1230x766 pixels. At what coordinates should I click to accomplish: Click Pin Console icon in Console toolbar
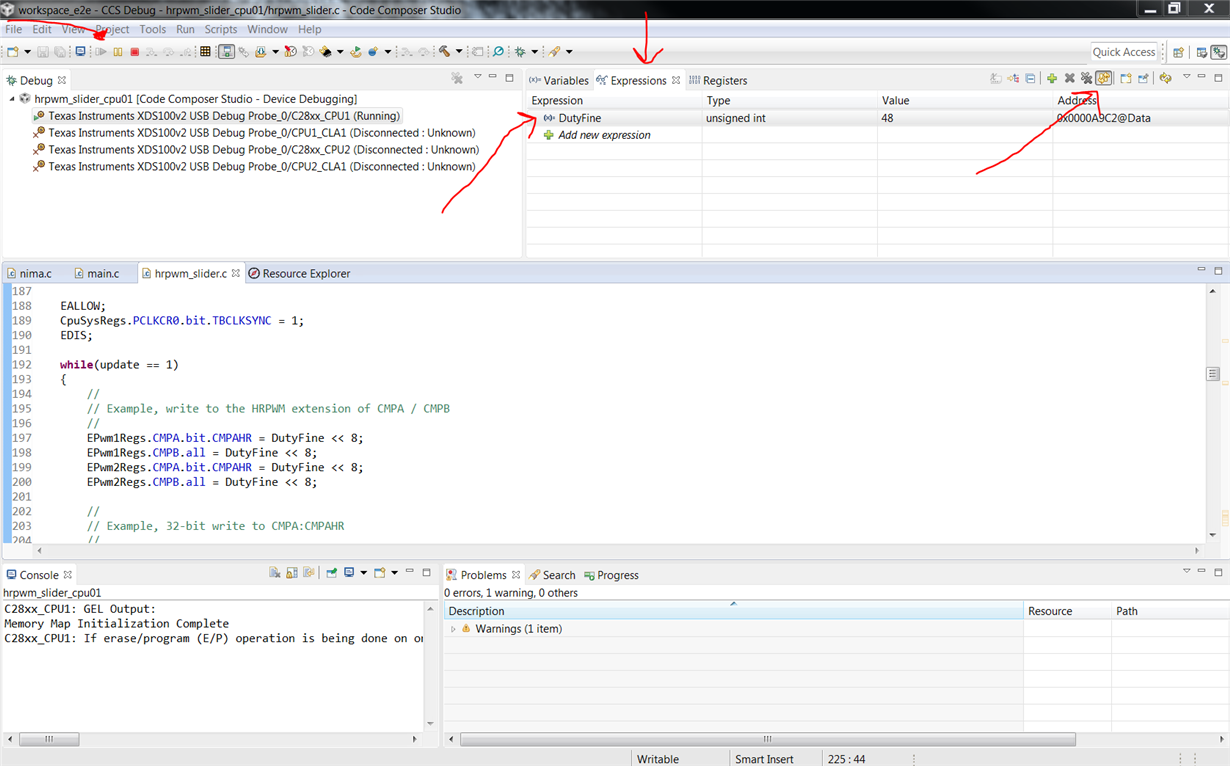click(x=331, y=573)
